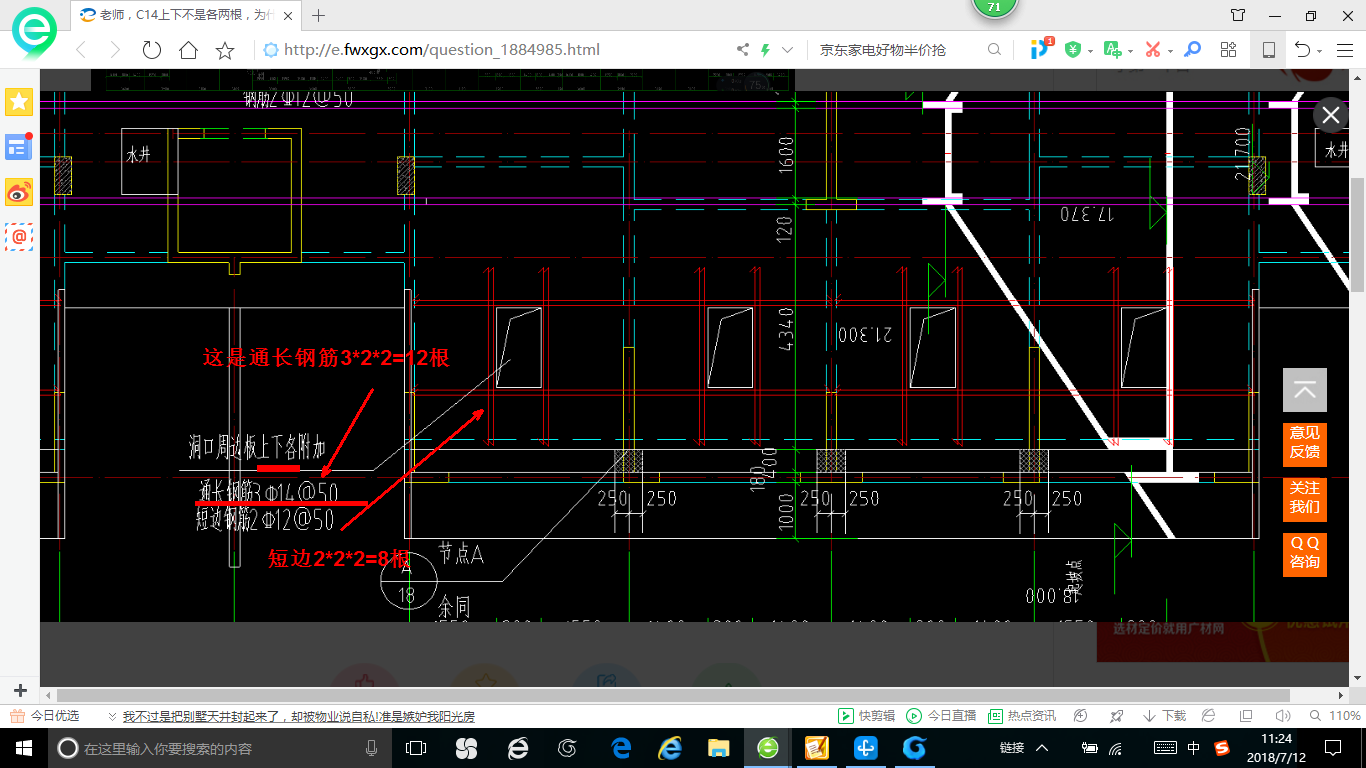This screenshot has height=768, width=1366.
Task: Expand the translate dropdown arrow
Action: point(1130,51)
